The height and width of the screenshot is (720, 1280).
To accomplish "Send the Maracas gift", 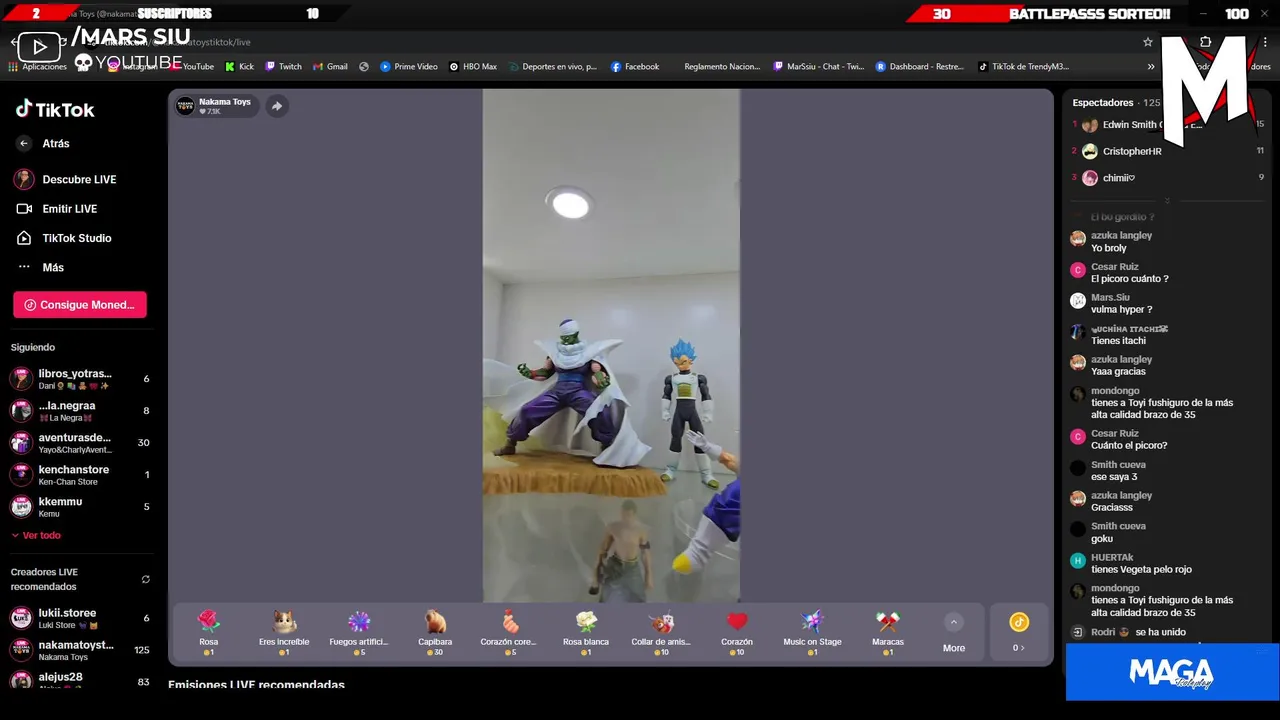I will (888, 633).
